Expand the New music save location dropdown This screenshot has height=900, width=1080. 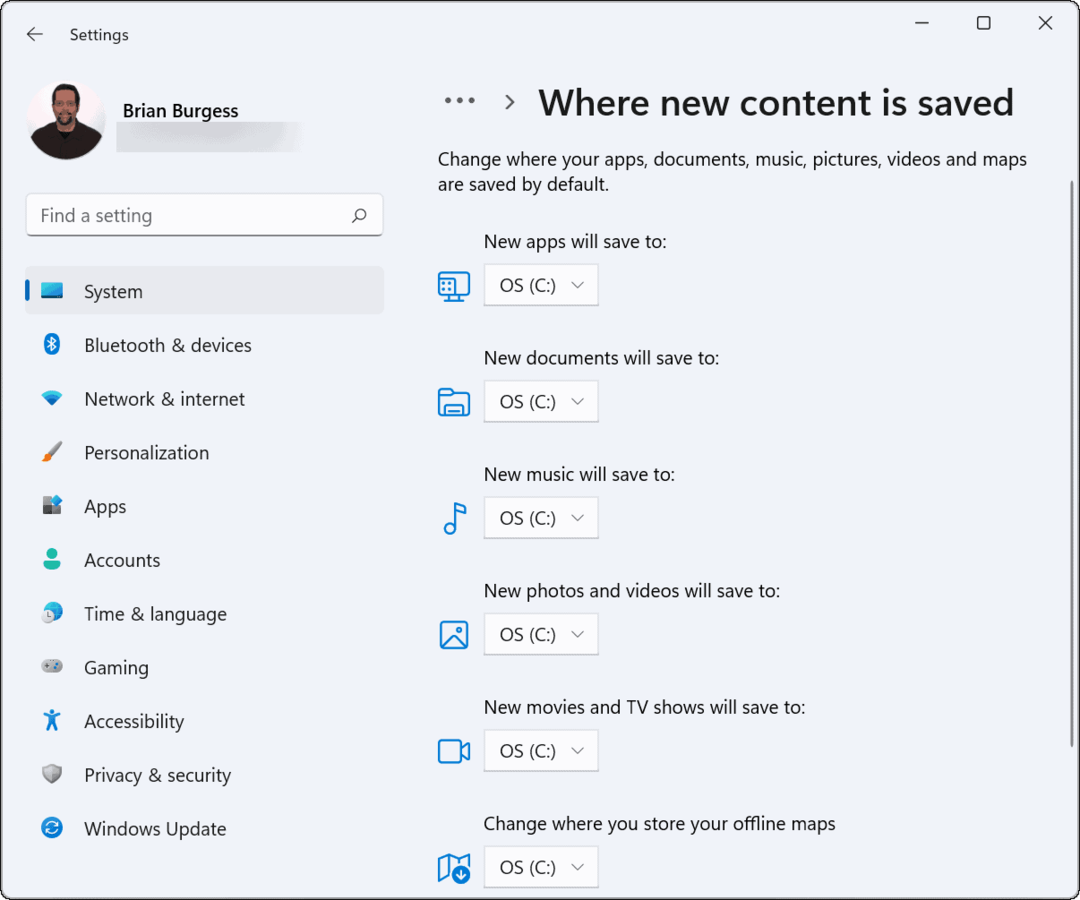click(x=541, y=518)
